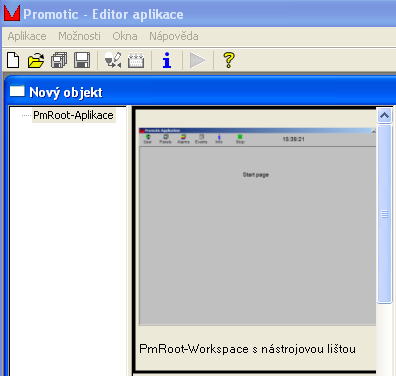Open help via yellow question mark icon
The width and height of the screenshot is (396, 376).
point(229,60)
